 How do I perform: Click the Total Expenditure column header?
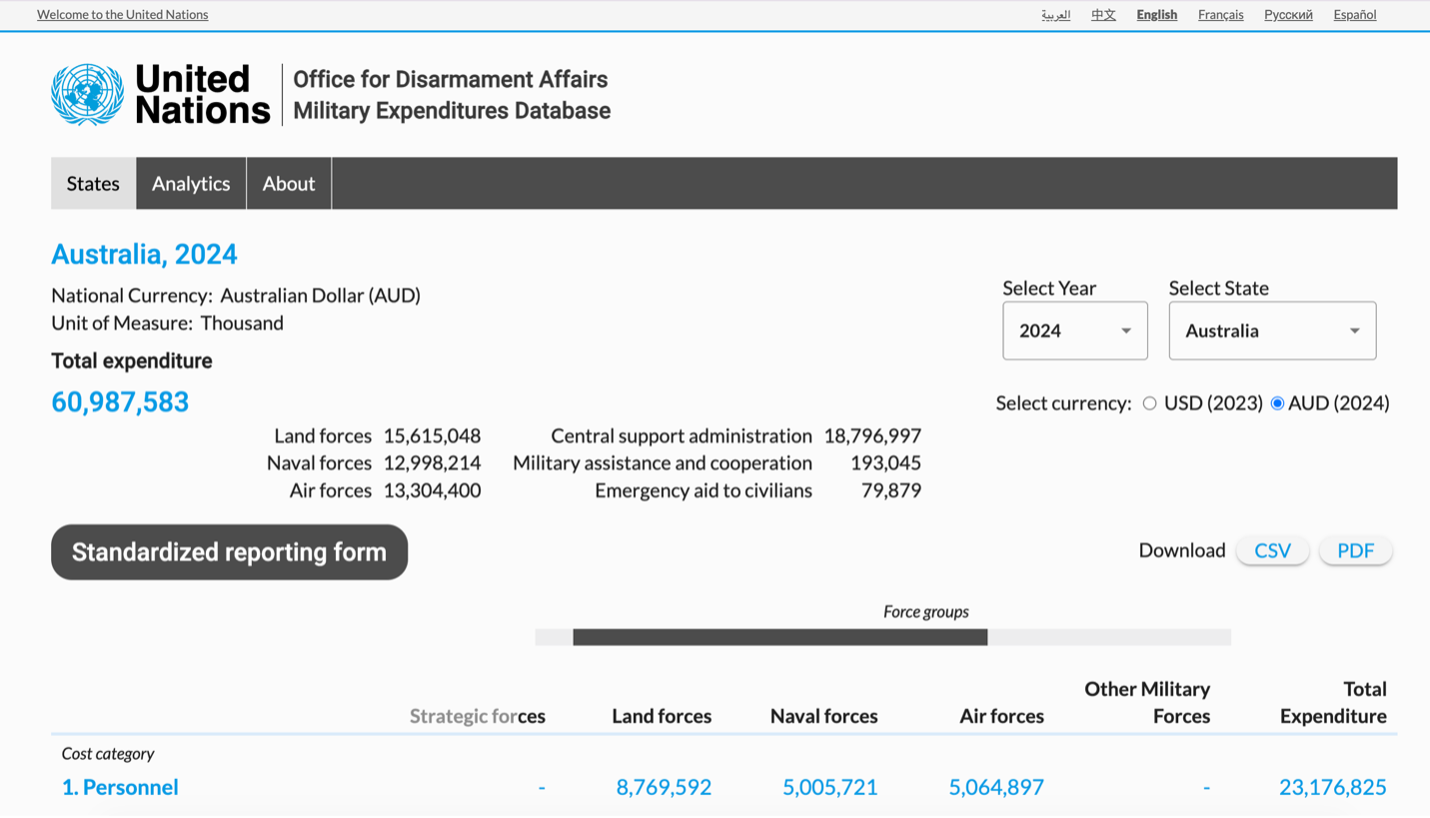click(1333, 702)
